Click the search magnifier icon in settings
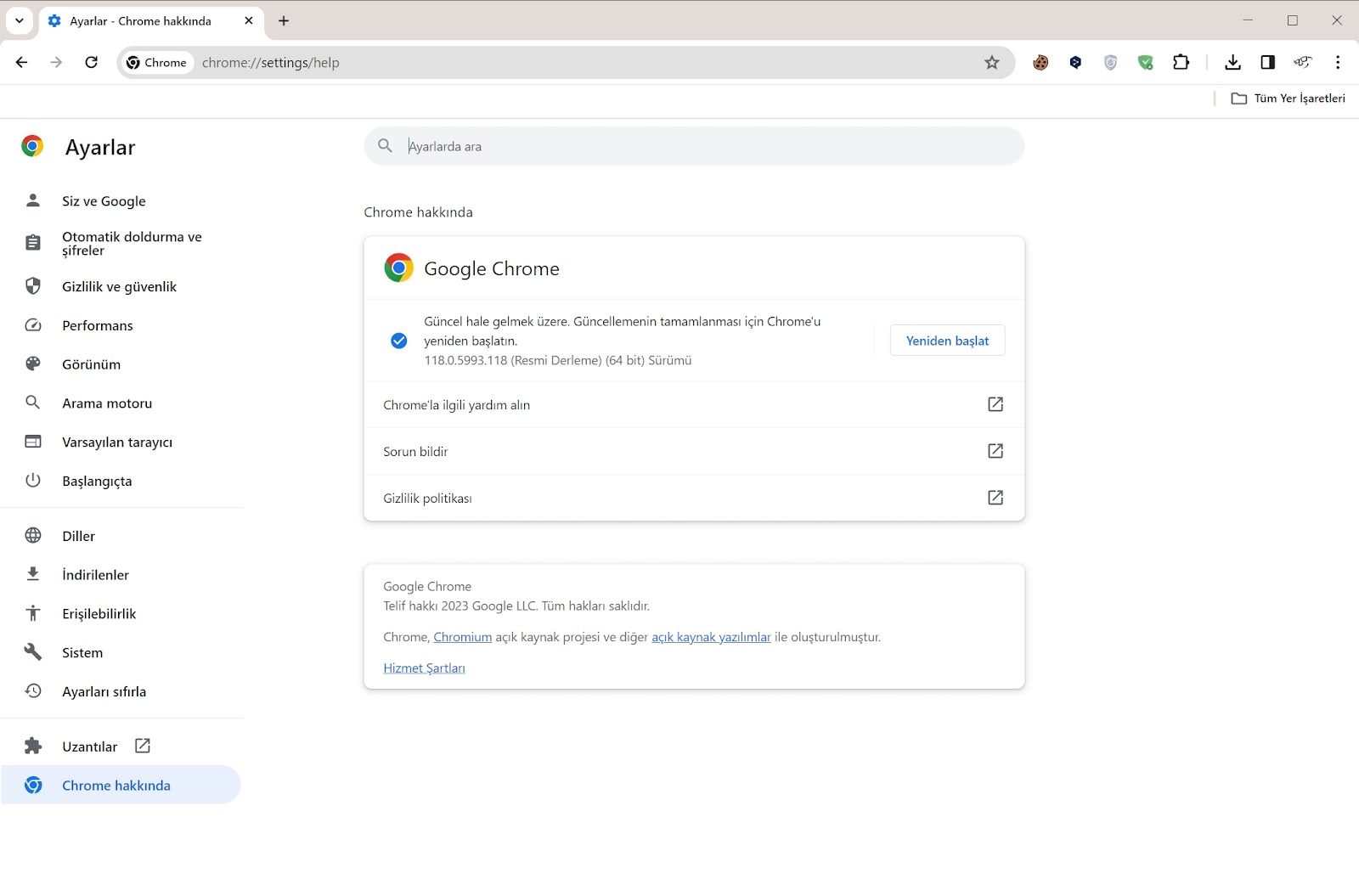Image resolution: width=1359 pixels, height=896 pixels. point(385,146)
